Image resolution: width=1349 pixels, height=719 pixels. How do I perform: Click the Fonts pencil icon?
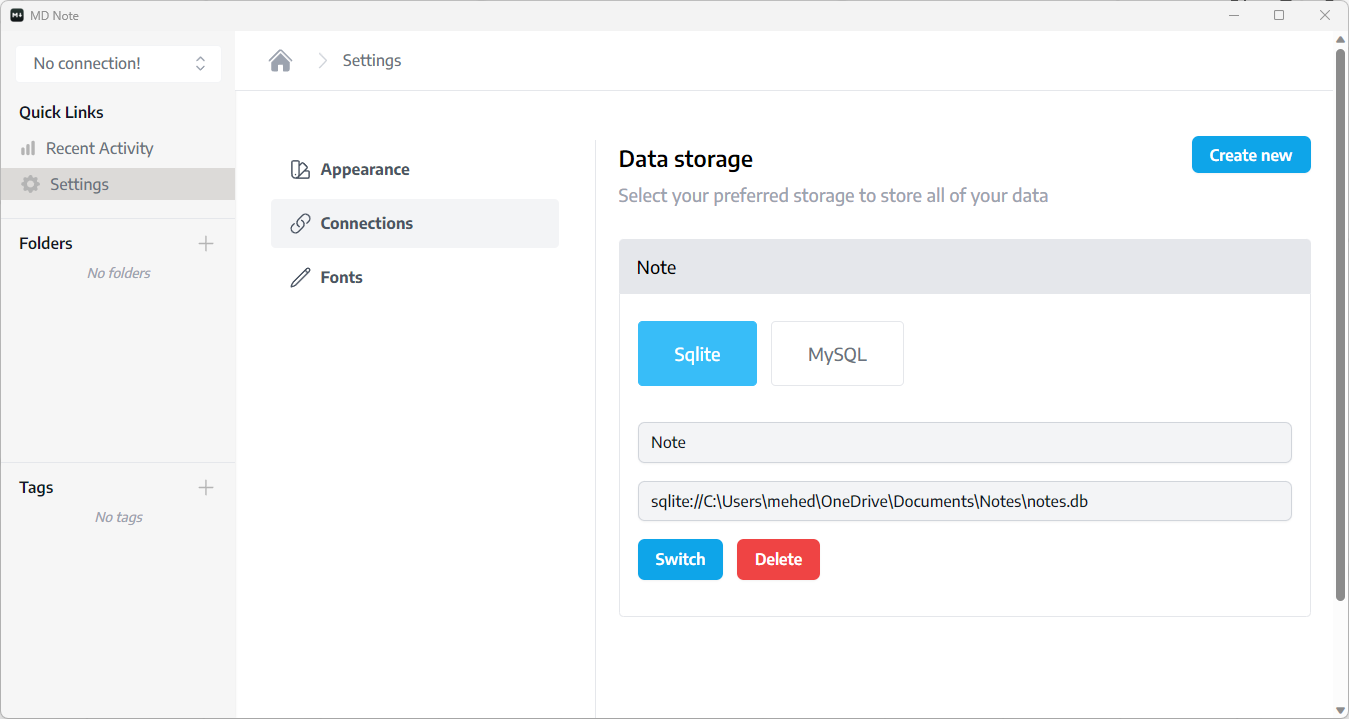(300, 277)
